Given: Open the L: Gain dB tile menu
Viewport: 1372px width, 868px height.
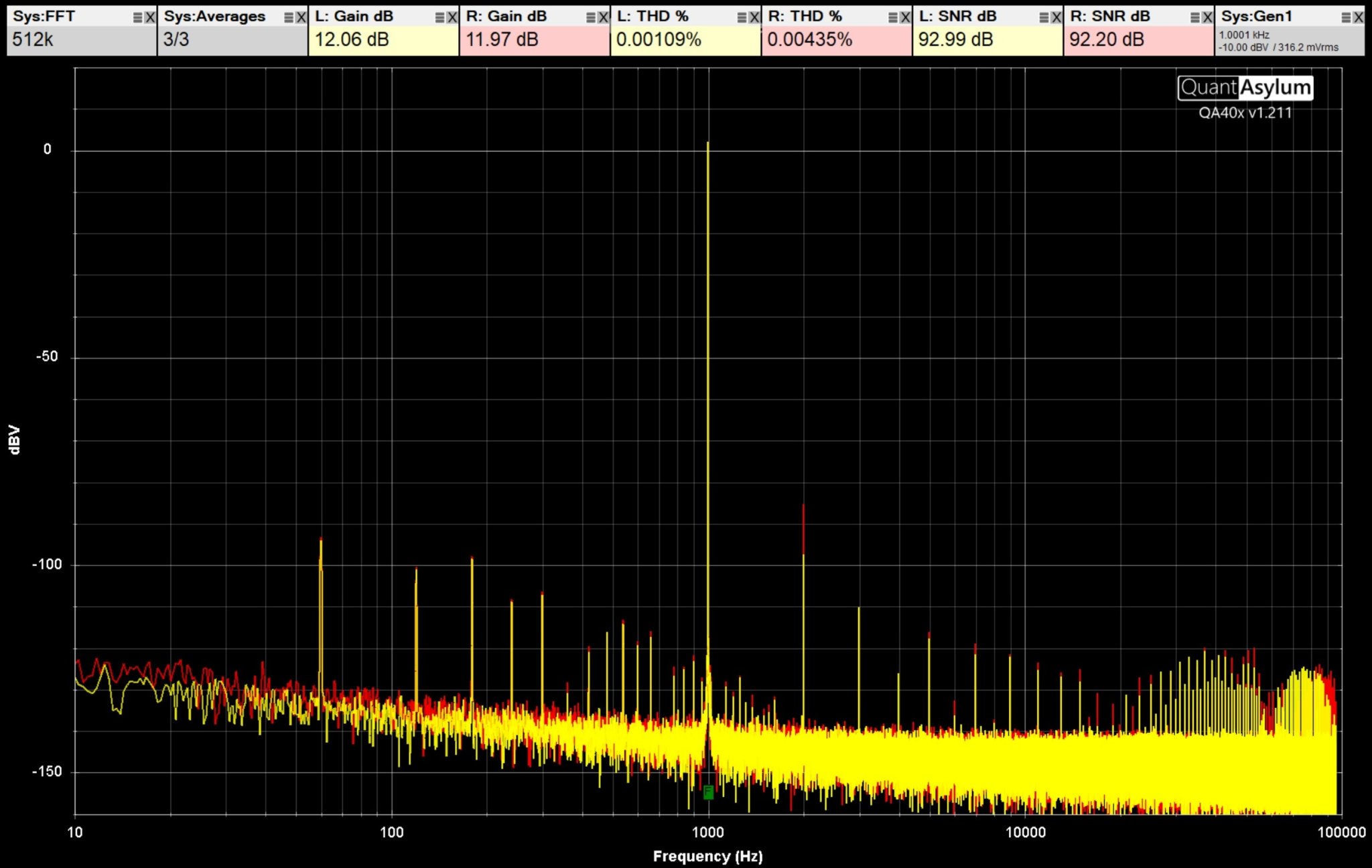Looking at the screenshot, I should (439, 17).
